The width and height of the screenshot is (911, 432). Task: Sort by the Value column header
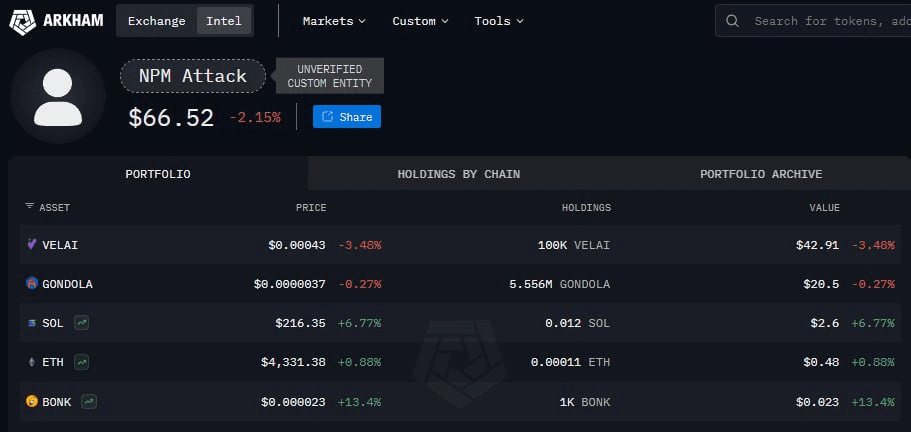[x=825, y=208]
